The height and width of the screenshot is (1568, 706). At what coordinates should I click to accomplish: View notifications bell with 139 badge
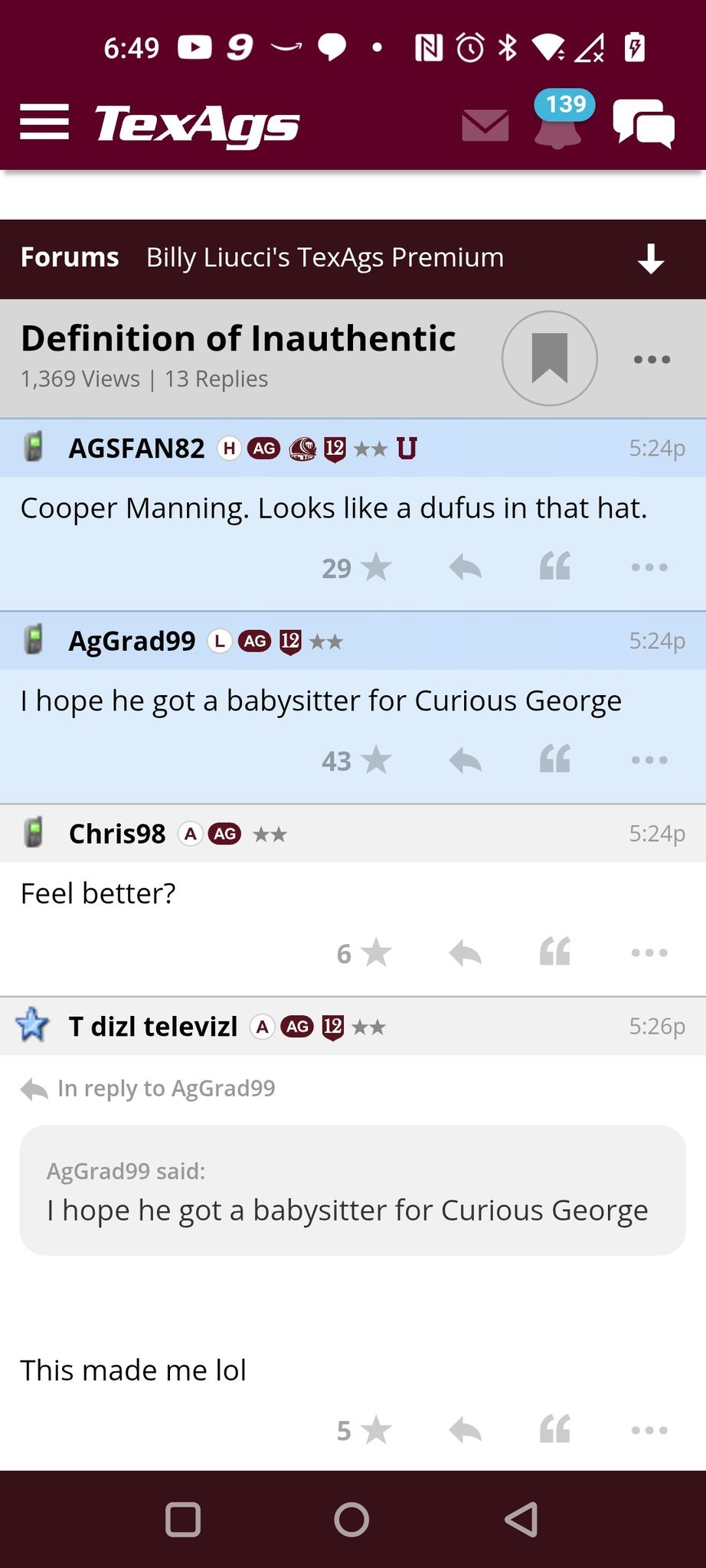pyautogui.click(x=558, y=125)
